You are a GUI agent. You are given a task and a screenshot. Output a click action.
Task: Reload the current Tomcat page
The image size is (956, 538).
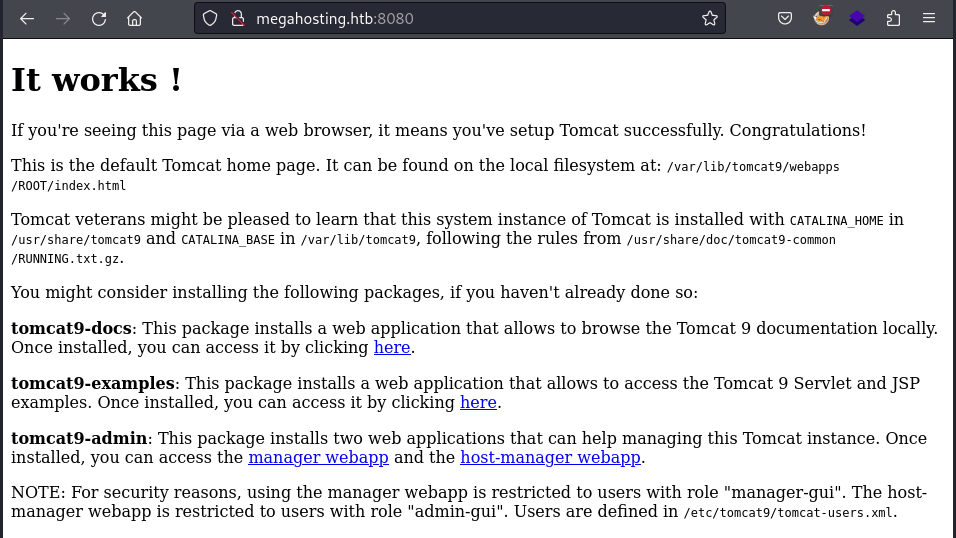99,18
